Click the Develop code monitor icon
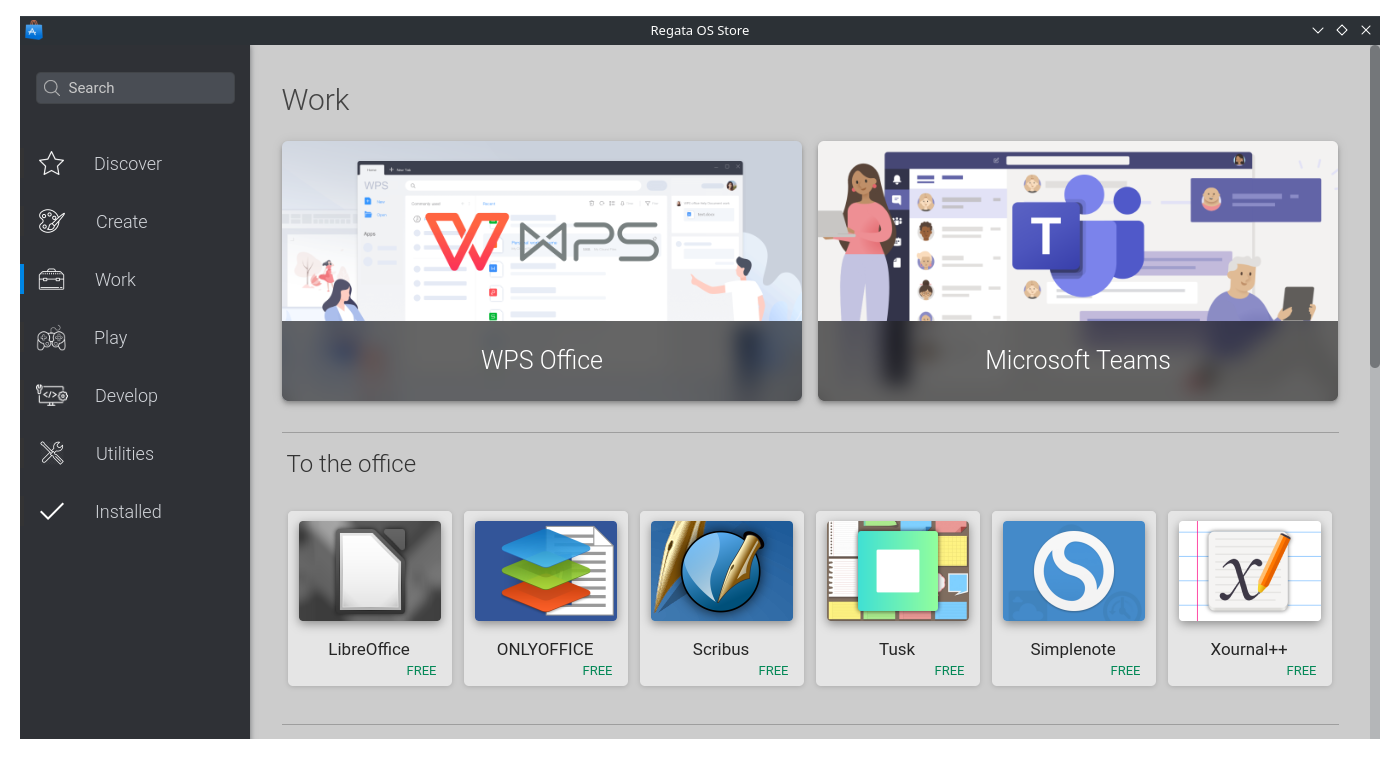The width and height of the screenshot is (1400, 763). click(52, 396)
